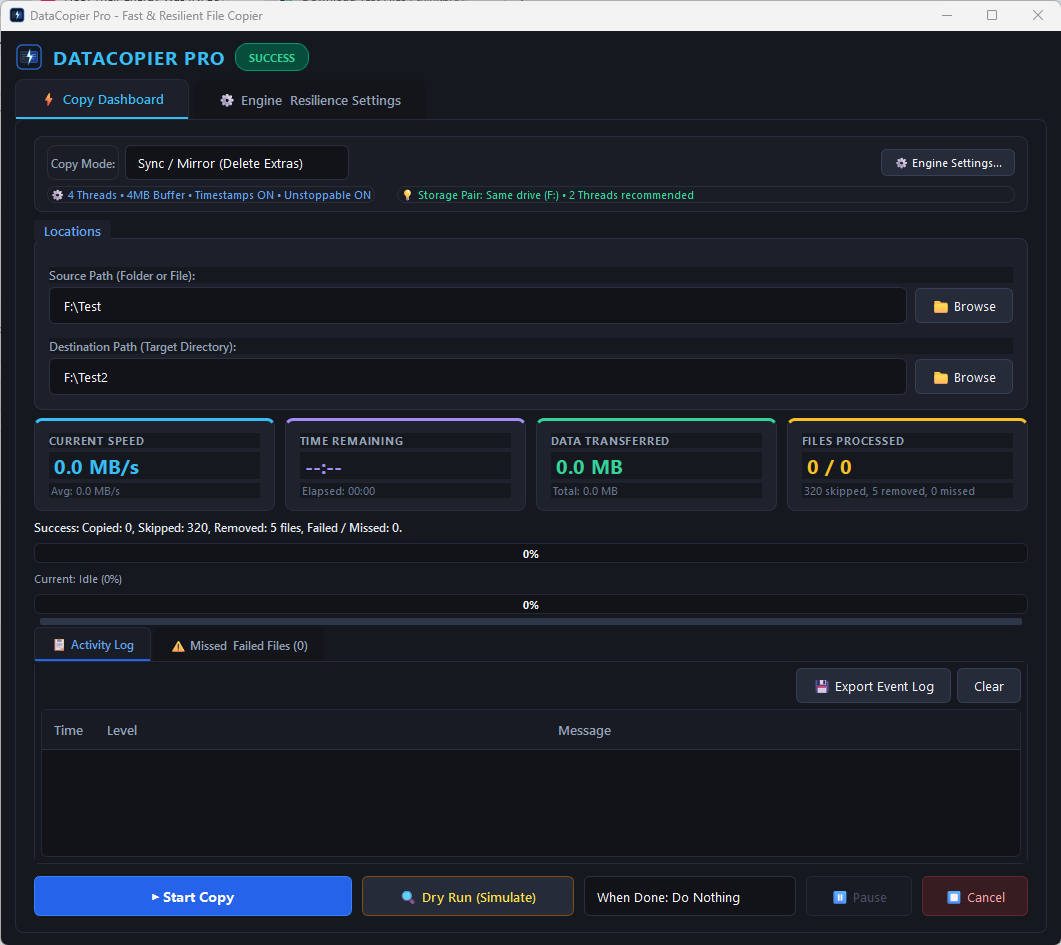The width and height of the screenshot is (1061, 945).
Task: Click the Total: 0.0 MB text
Action: [585, 491]
